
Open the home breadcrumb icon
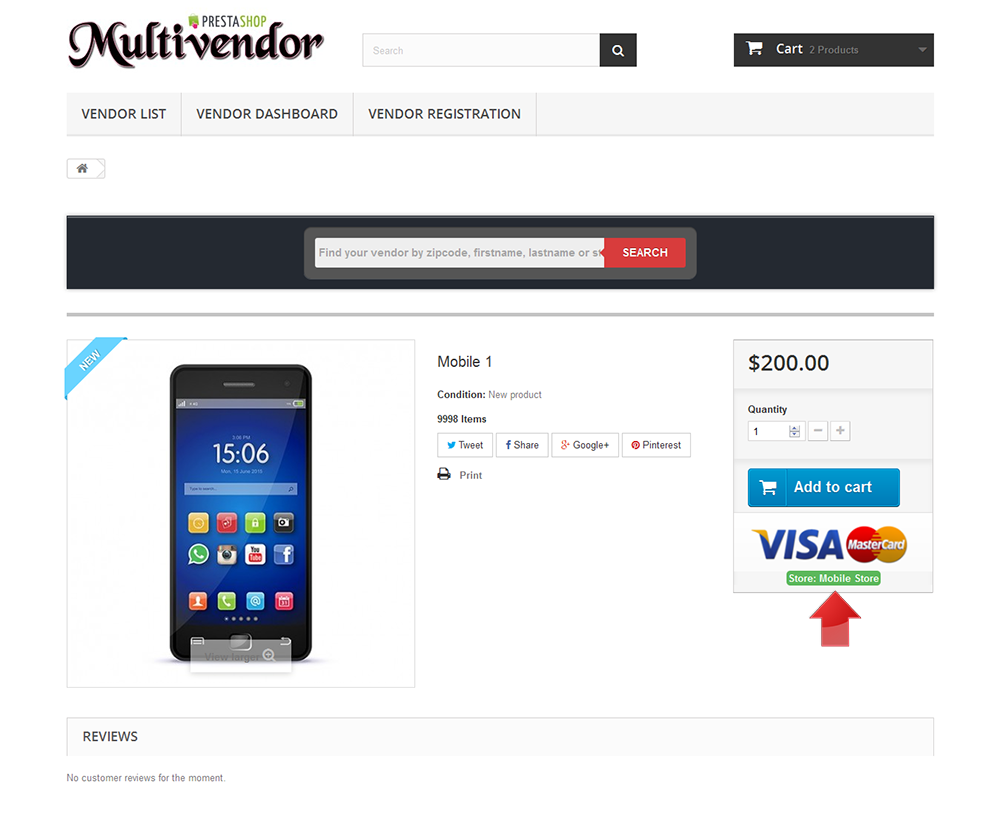pos(82,168)
